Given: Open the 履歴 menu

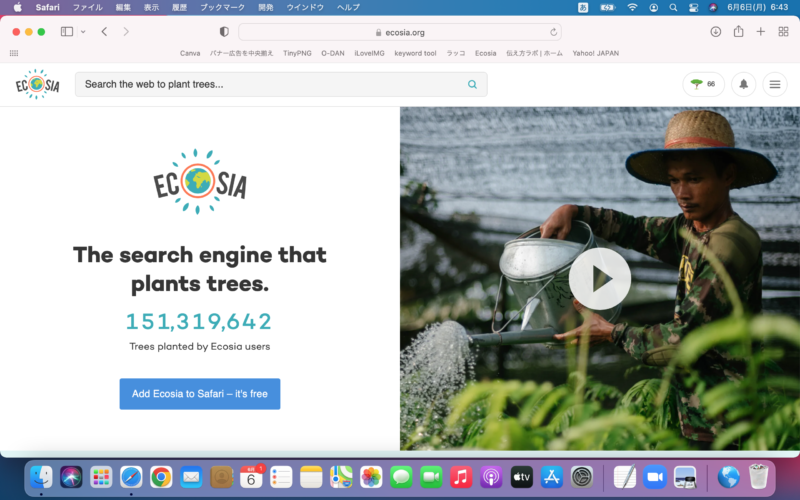Looking at the screenshot, I should click(x=179, y=7).
